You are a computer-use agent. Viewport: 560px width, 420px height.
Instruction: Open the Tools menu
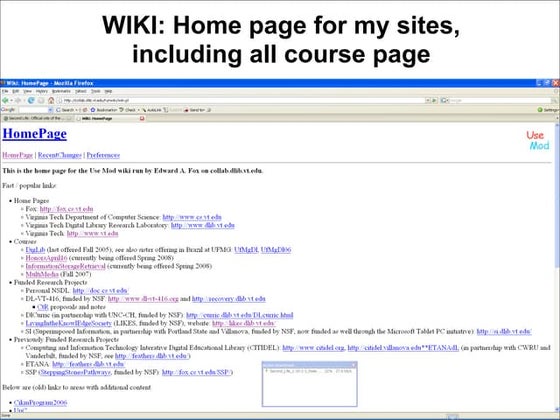[96, 91]
